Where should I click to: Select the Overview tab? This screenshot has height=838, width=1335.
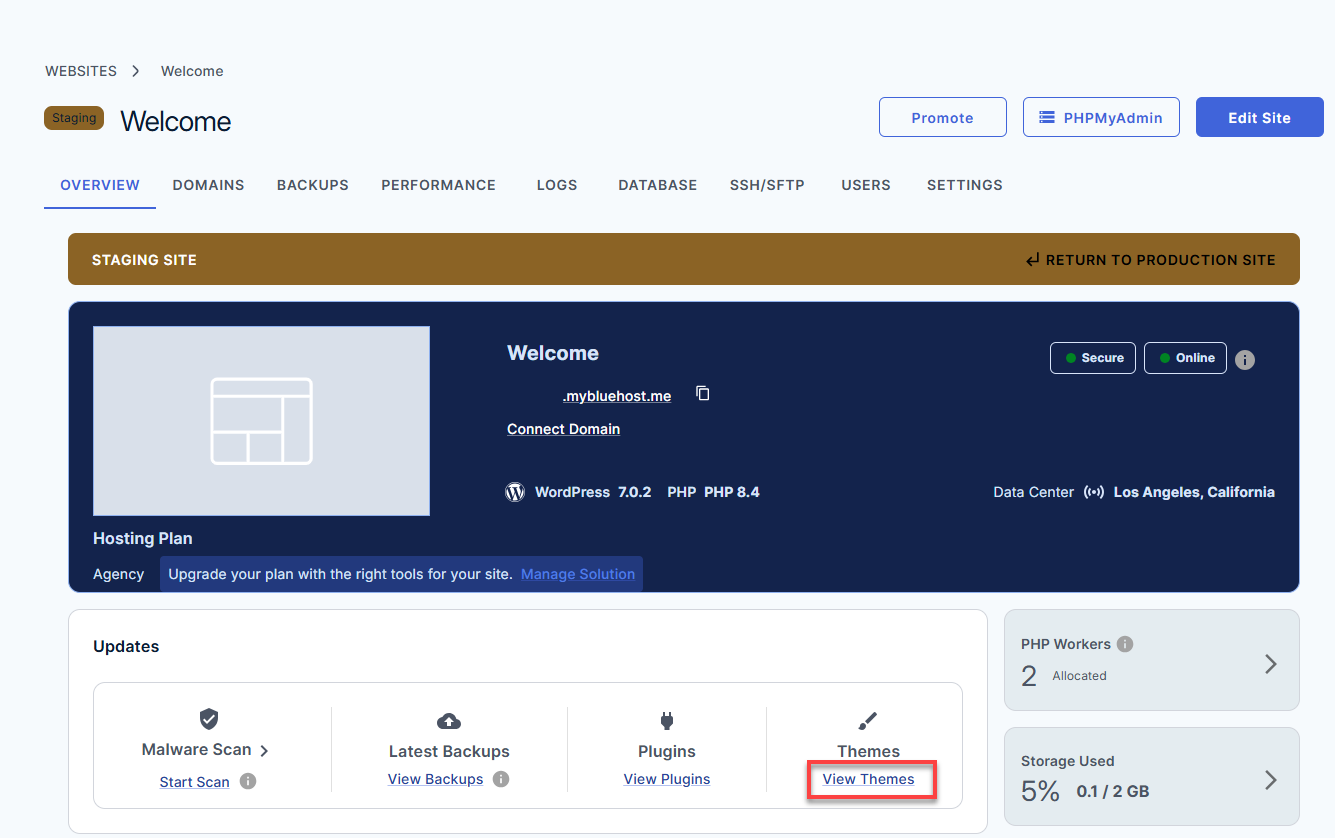point(100,185)
